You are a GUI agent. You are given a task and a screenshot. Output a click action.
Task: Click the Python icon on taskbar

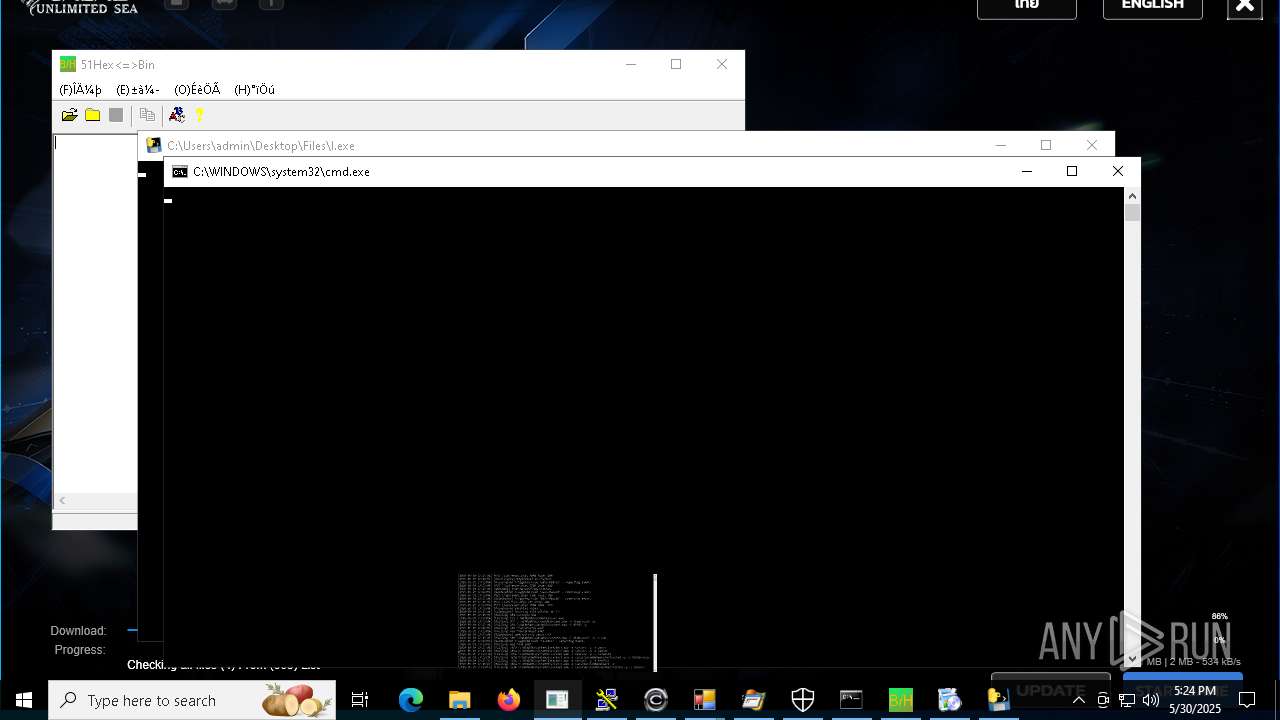pos(999,700)
